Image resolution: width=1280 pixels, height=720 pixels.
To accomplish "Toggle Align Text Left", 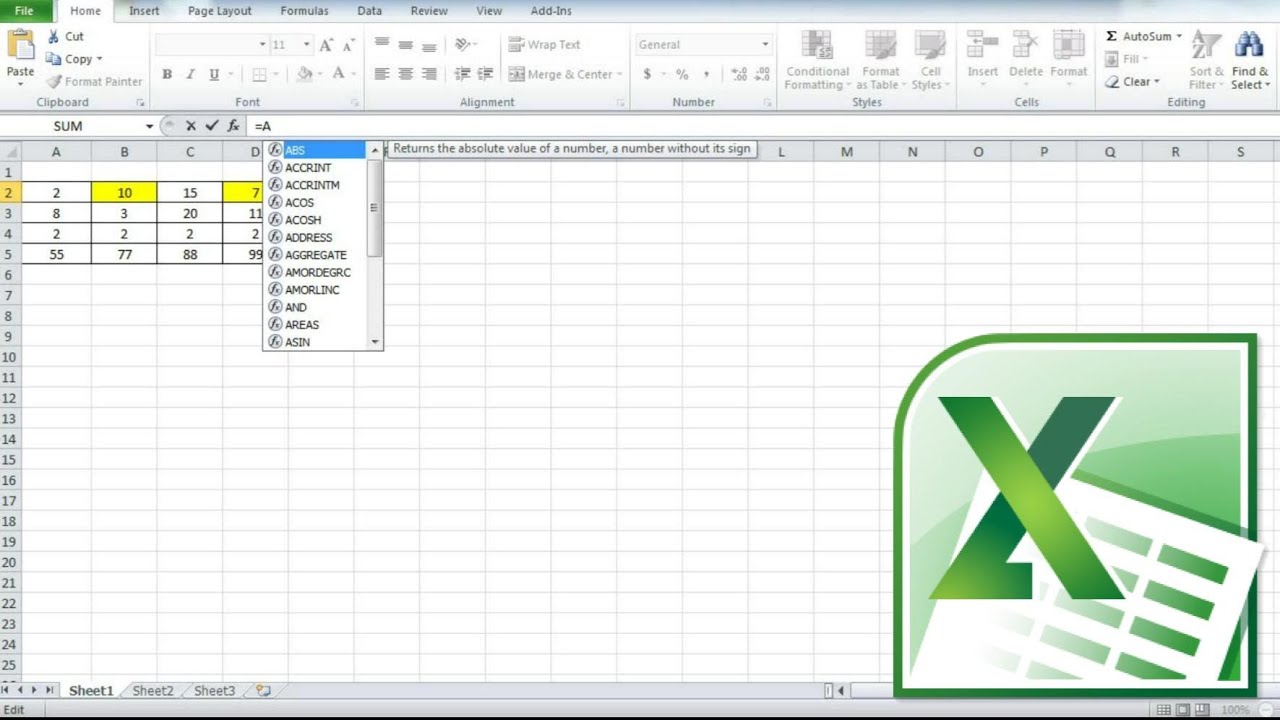I will [x=381, y=74].
